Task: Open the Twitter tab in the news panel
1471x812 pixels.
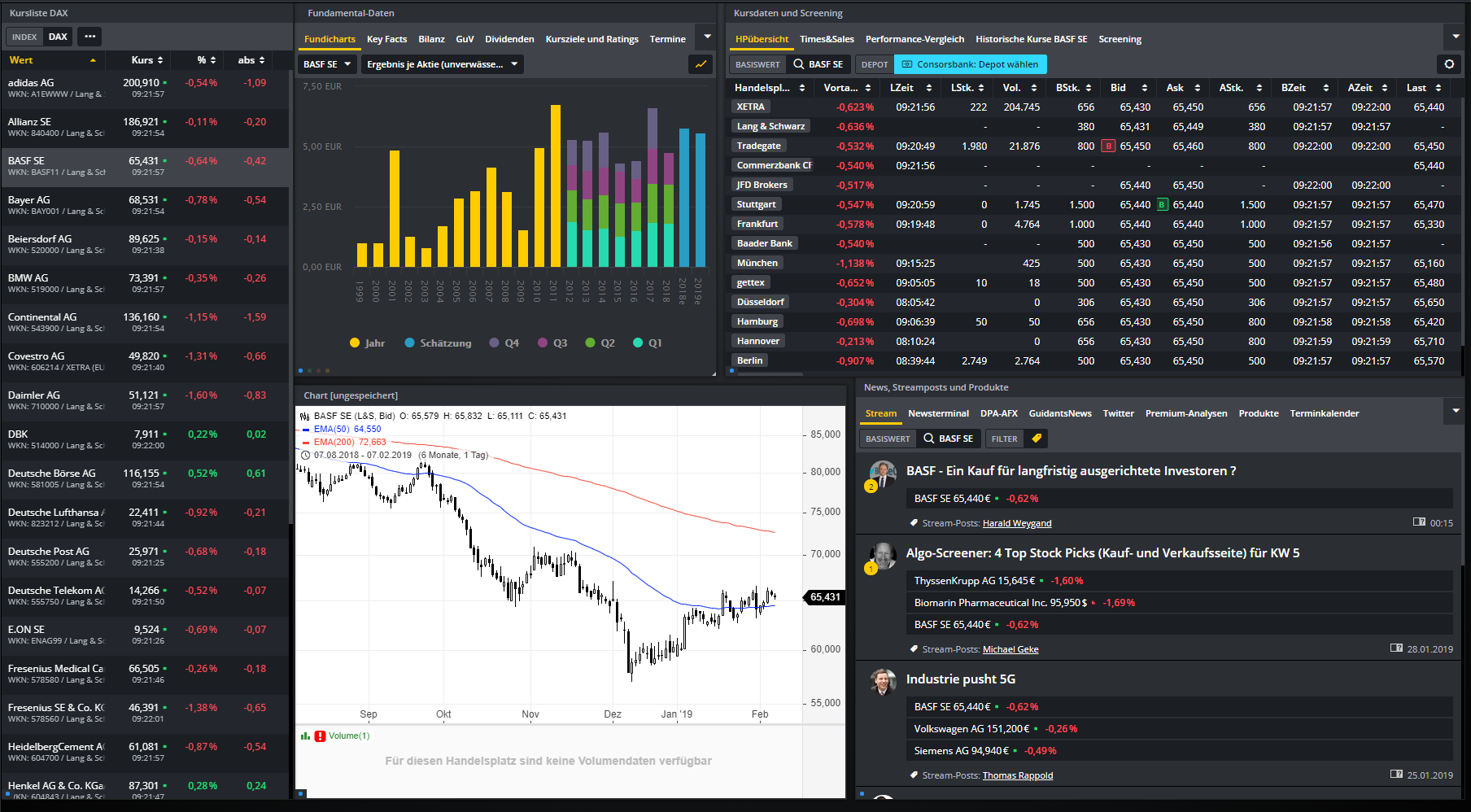Action: click(1118, 413)
